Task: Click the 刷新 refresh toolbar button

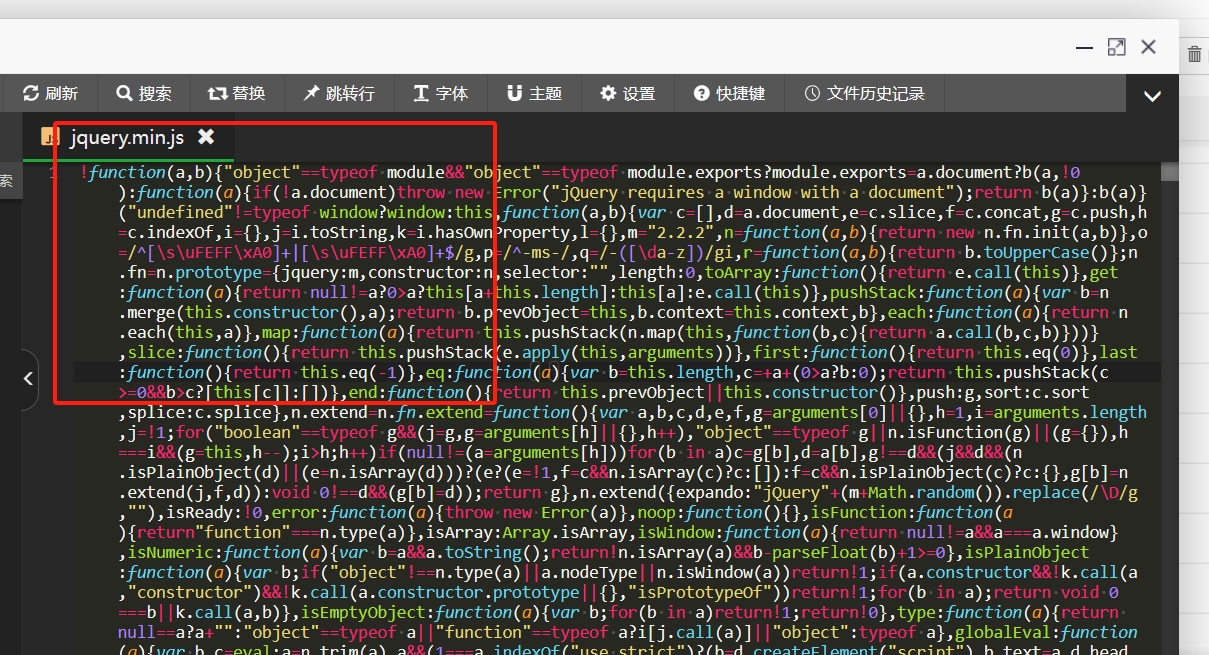Action: [x=50, y=93]
